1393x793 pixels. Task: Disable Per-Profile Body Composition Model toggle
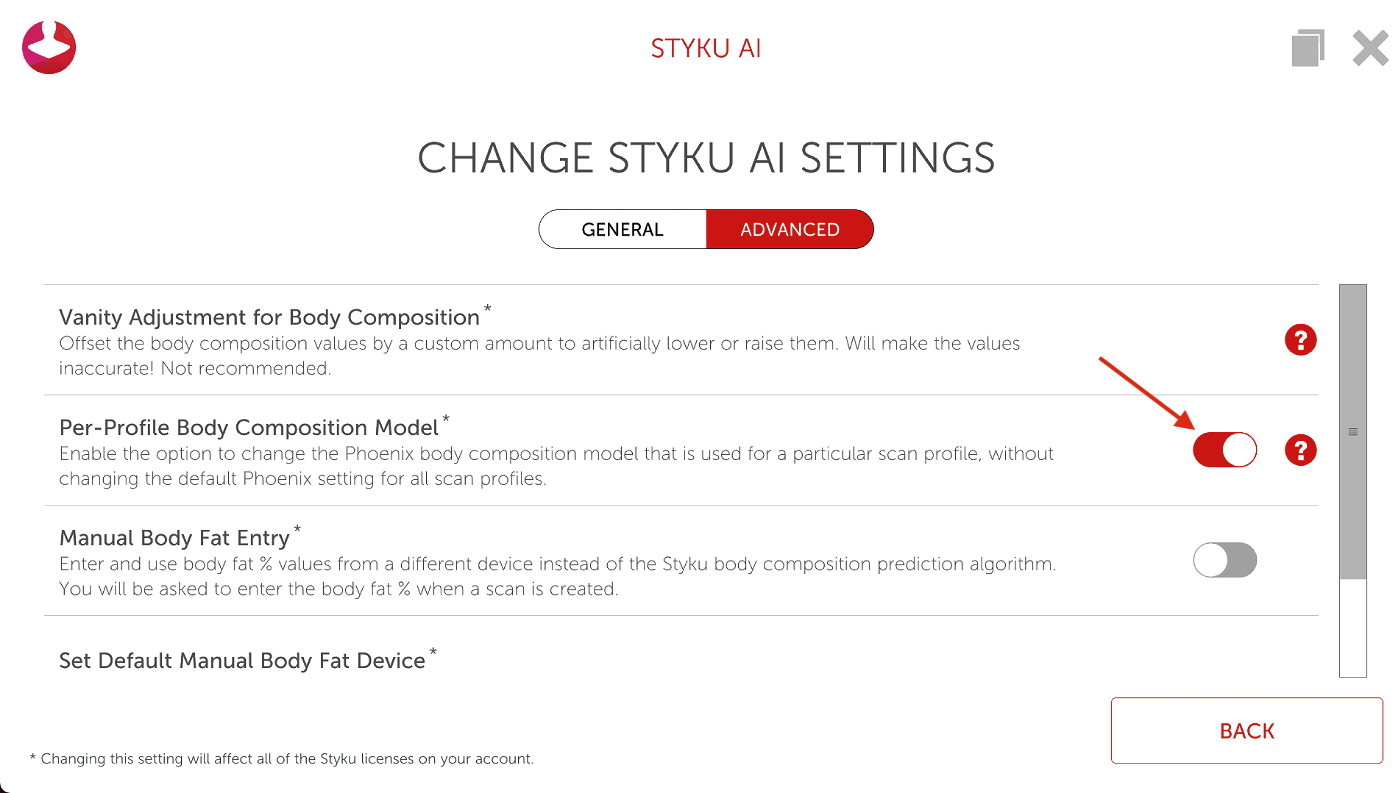click(1224, 451)
